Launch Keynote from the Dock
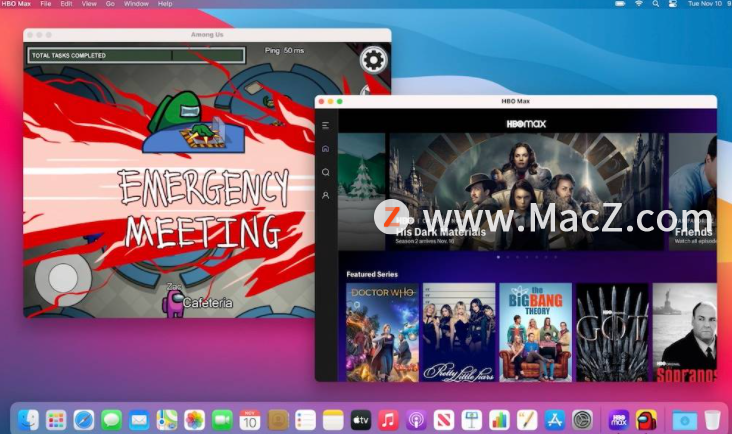The height and width of the screenshot is (434, 732). coord(472,420)
